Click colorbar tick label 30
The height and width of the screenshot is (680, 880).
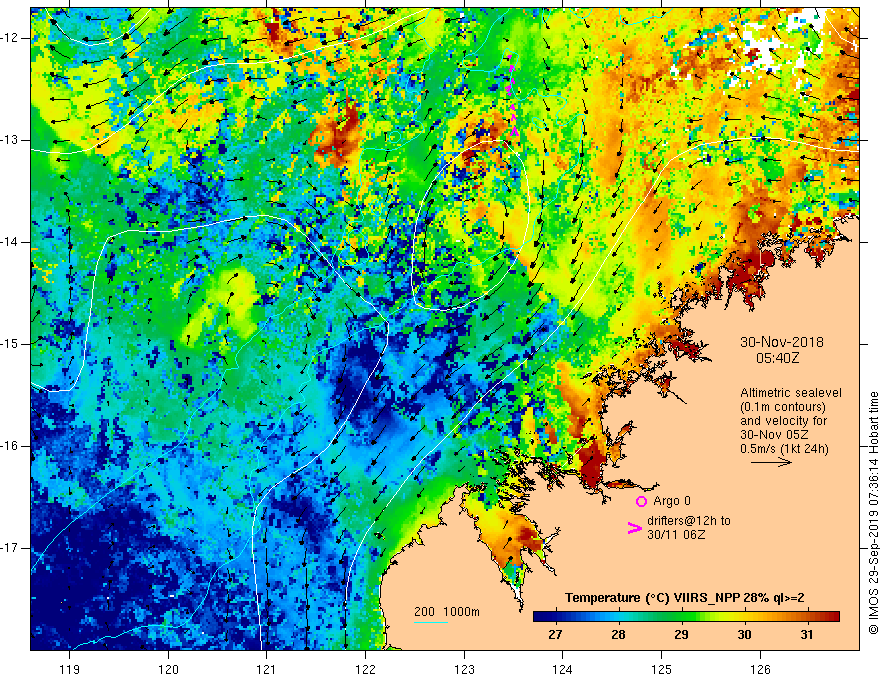click(x=744, y=635)
